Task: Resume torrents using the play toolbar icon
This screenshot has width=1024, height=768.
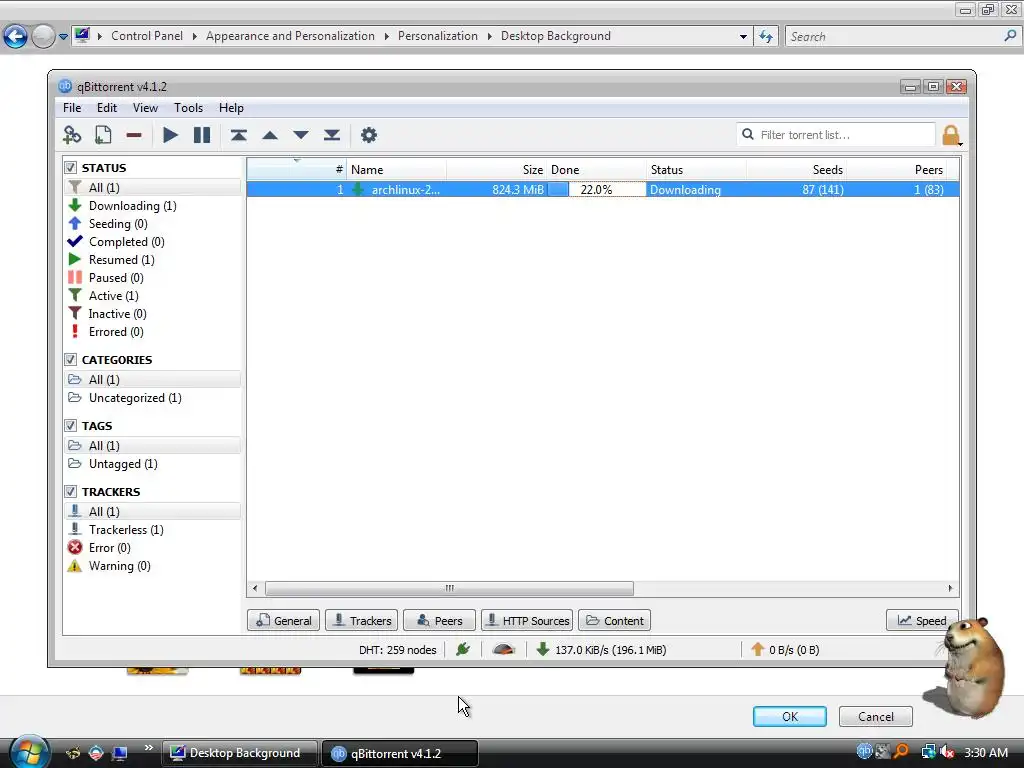Action: pos(170,135)
